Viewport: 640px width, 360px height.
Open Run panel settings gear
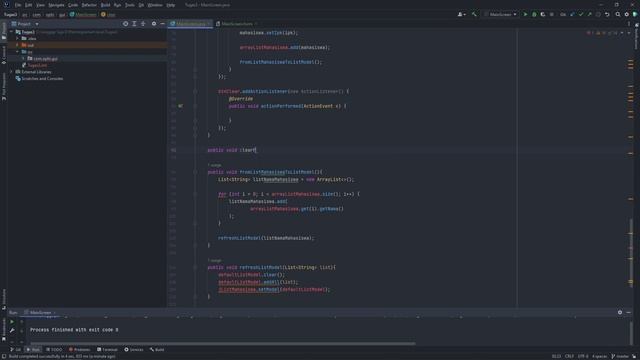(620, 312)
